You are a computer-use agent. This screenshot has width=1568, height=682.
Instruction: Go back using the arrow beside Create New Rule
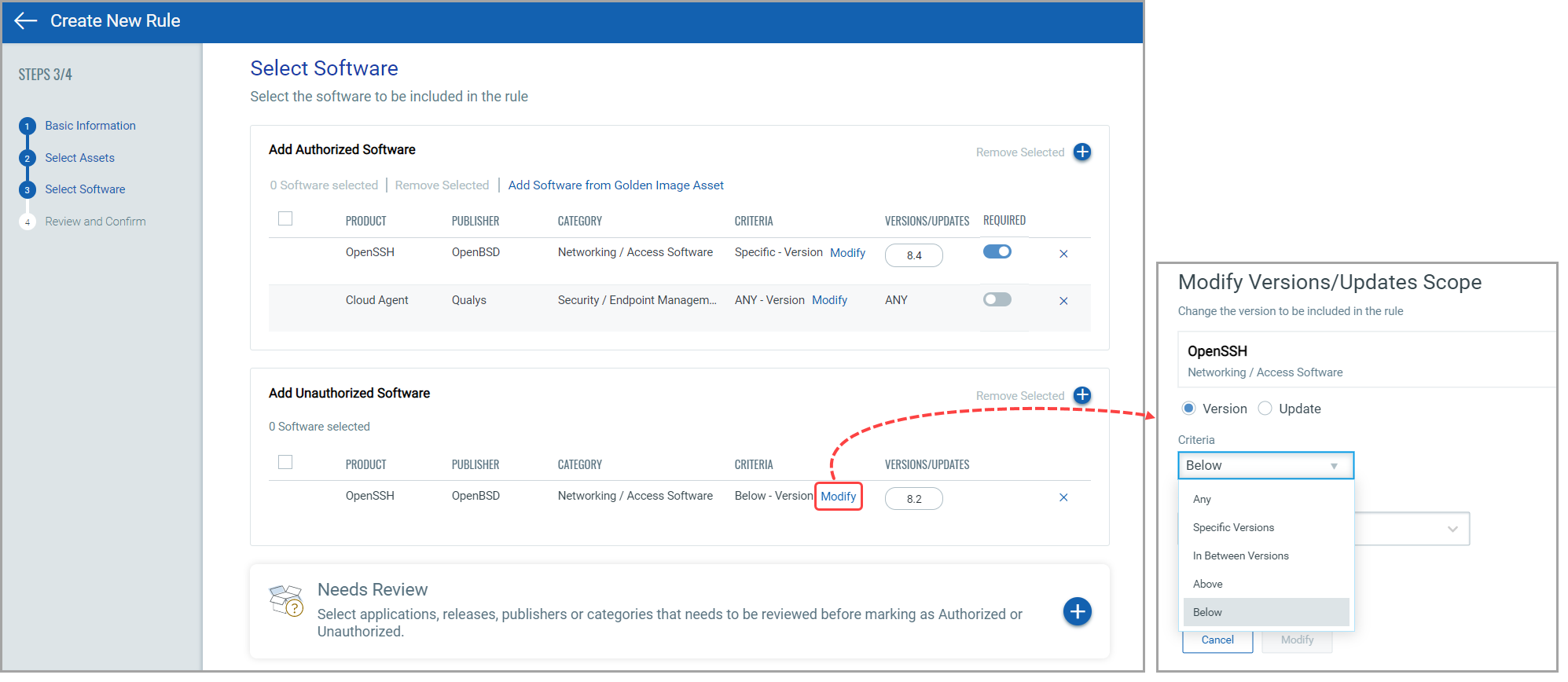click(x=26, y=21)
